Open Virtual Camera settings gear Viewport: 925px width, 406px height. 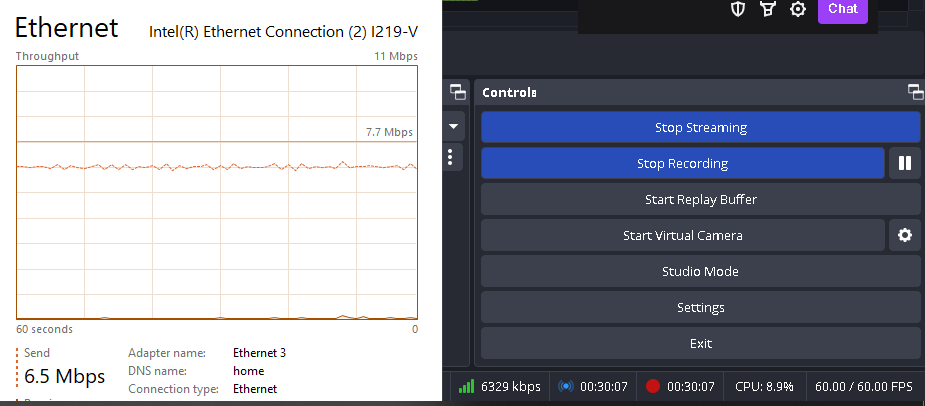[x=905, y=235]
